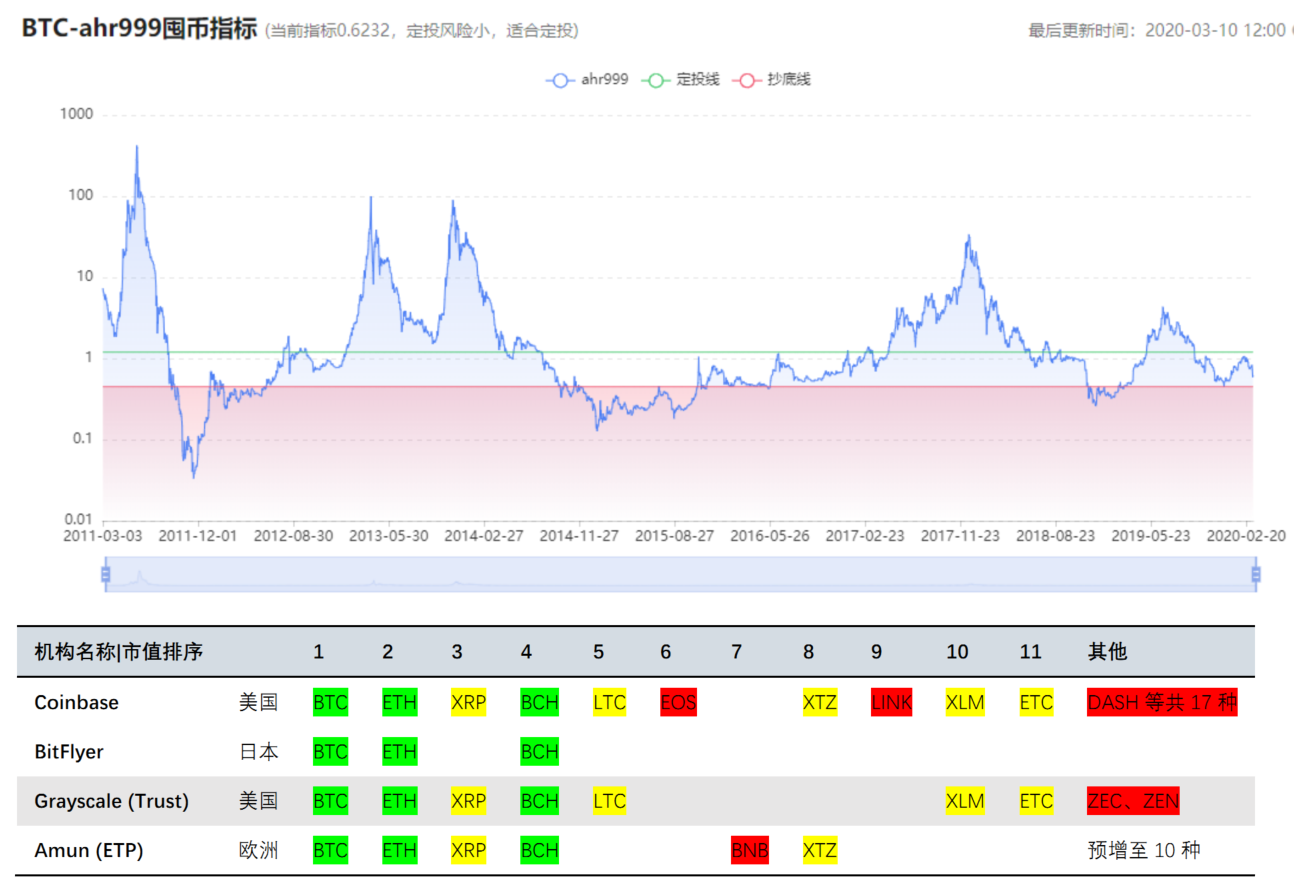Click the XRP cell in the Amun row
Screen dimensions: 1294x892
(x=468, y=851)
